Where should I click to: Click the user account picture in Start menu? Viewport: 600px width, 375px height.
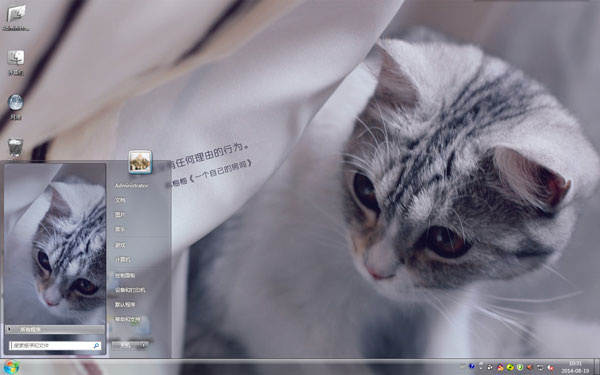[x=140, y=162]
